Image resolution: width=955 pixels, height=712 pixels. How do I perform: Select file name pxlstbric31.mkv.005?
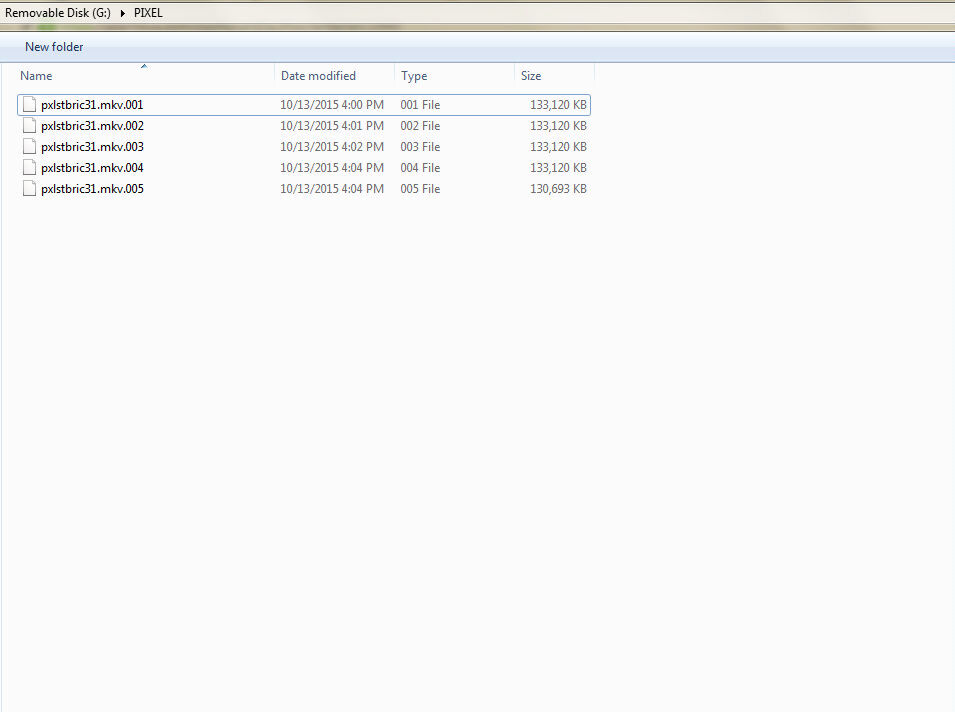(93, 189)
